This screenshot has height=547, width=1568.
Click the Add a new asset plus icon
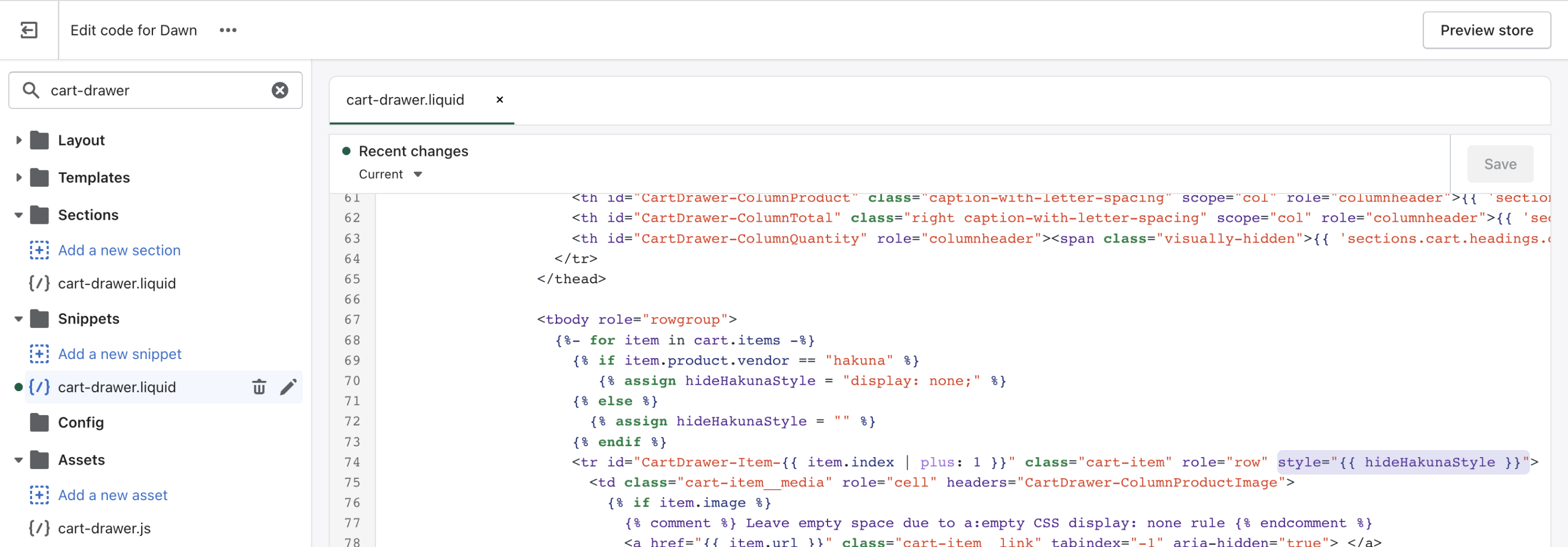tap(39, 495)
